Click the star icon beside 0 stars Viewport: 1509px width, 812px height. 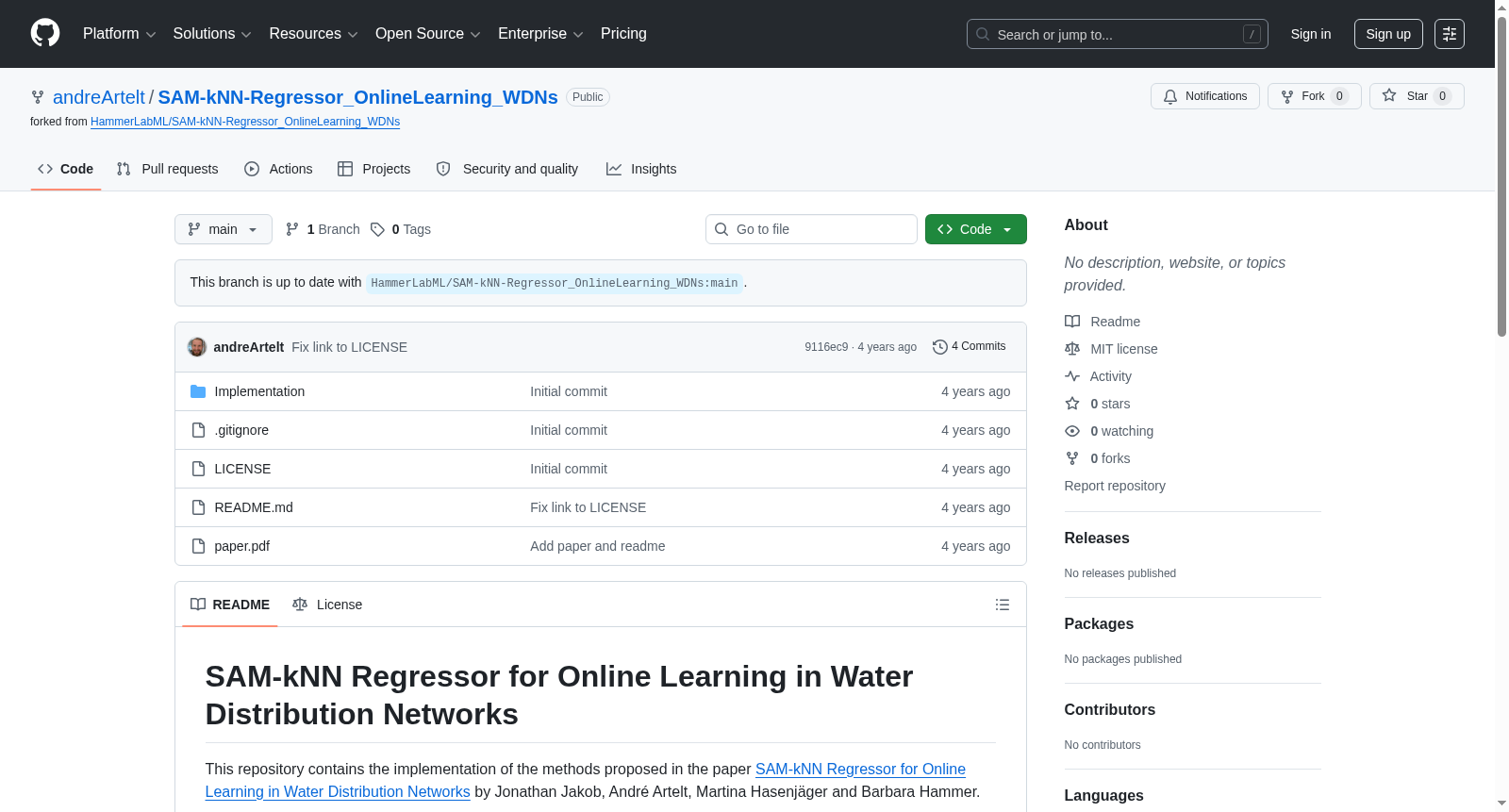coord(1072,404)
